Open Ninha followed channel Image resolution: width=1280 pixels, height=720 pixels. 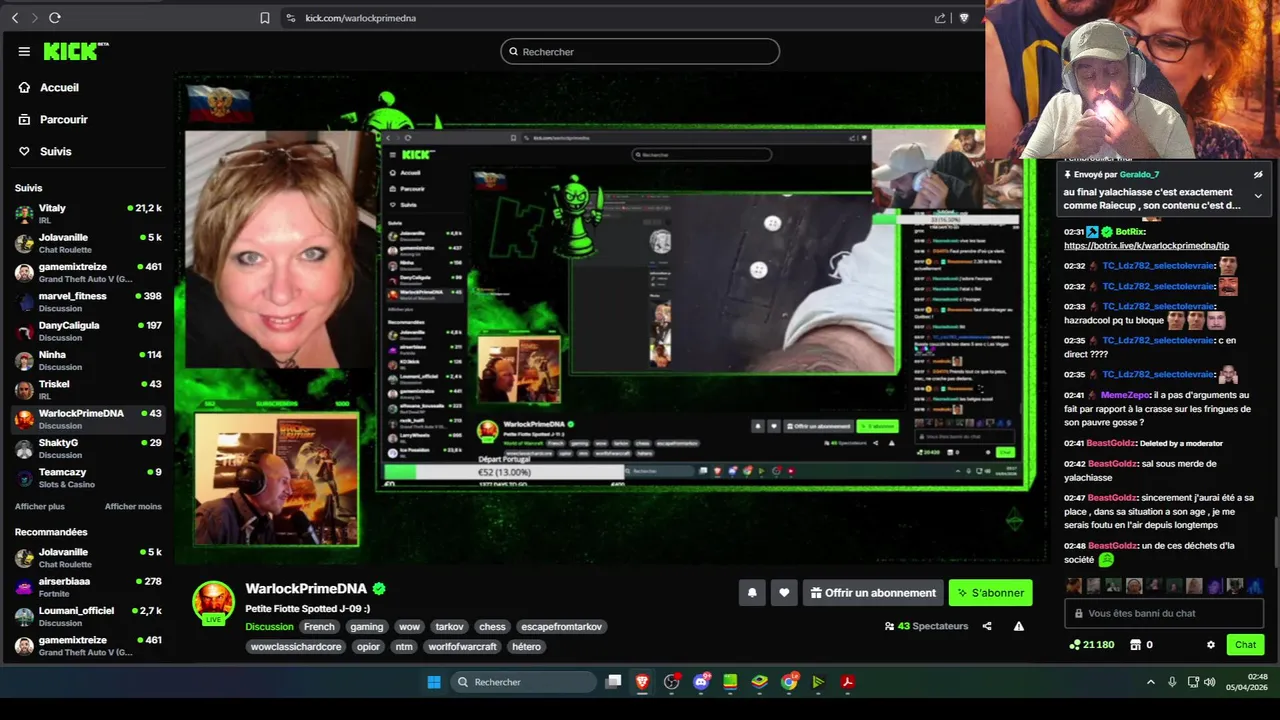(x=88, y=360)
